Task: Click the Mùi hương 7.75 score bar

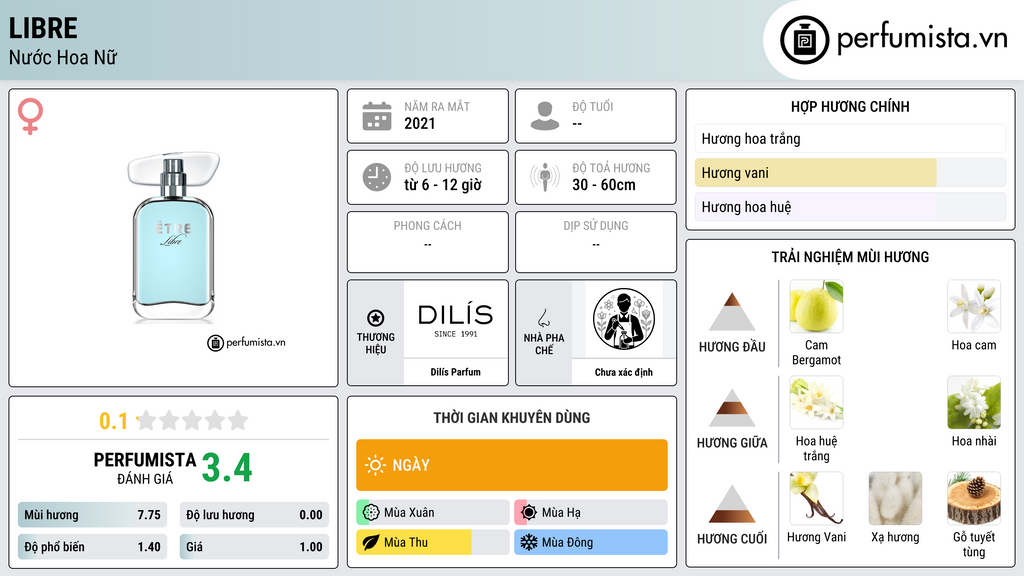Action: click(x=92, y=515)
